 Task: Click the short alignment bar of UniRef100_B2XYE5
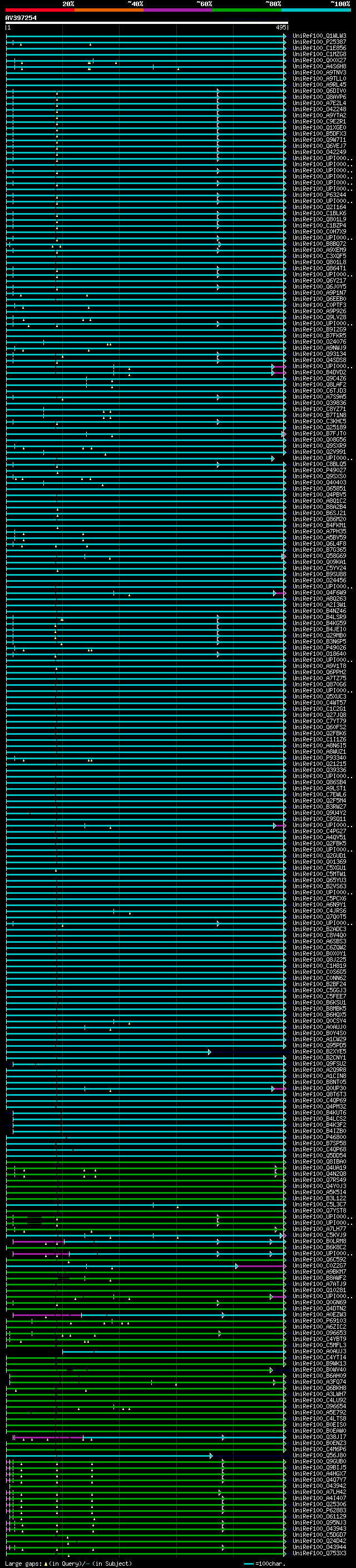click(108, 1052)
